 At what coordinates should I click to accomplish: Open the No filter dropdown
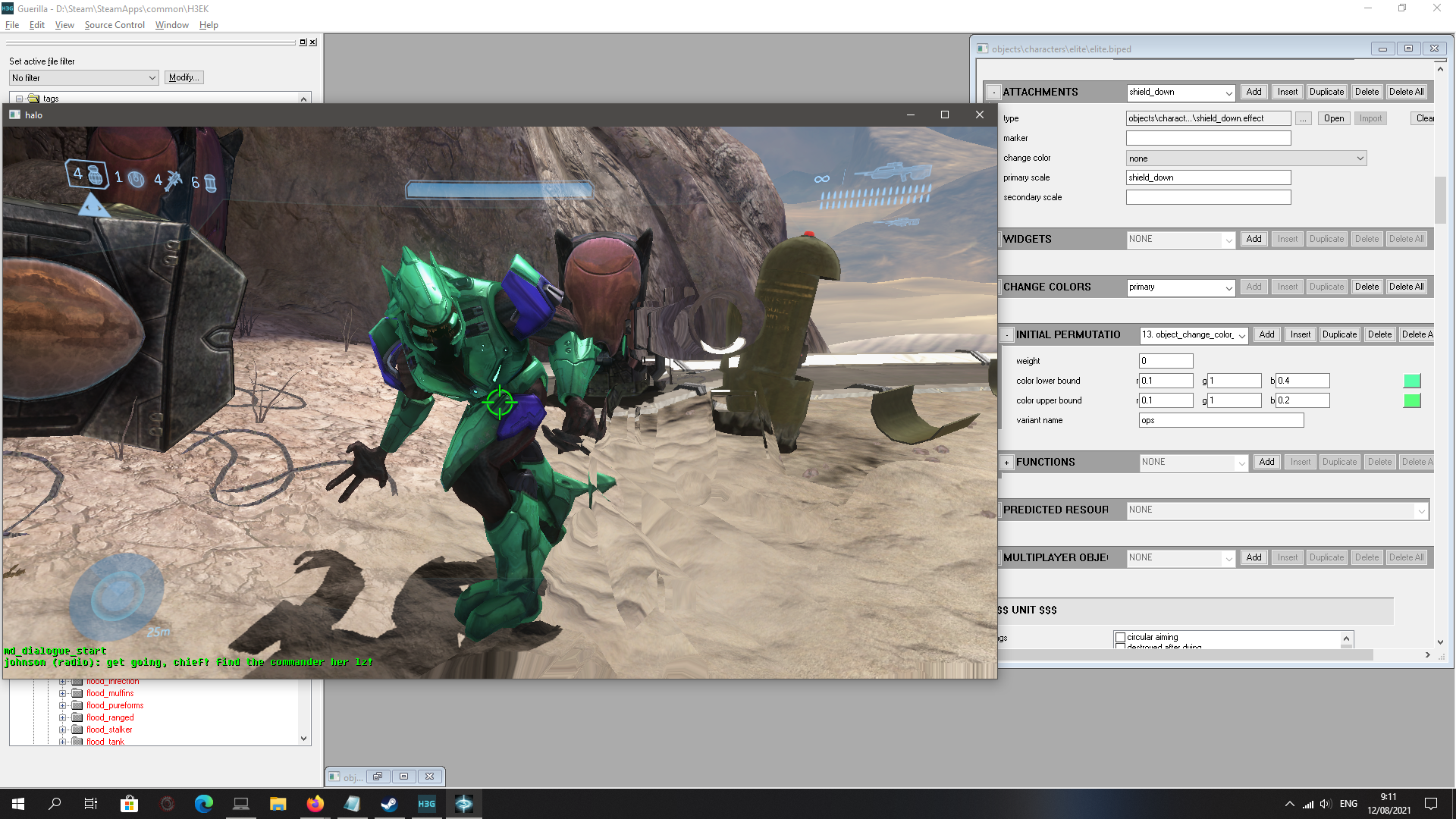point(83,78)
